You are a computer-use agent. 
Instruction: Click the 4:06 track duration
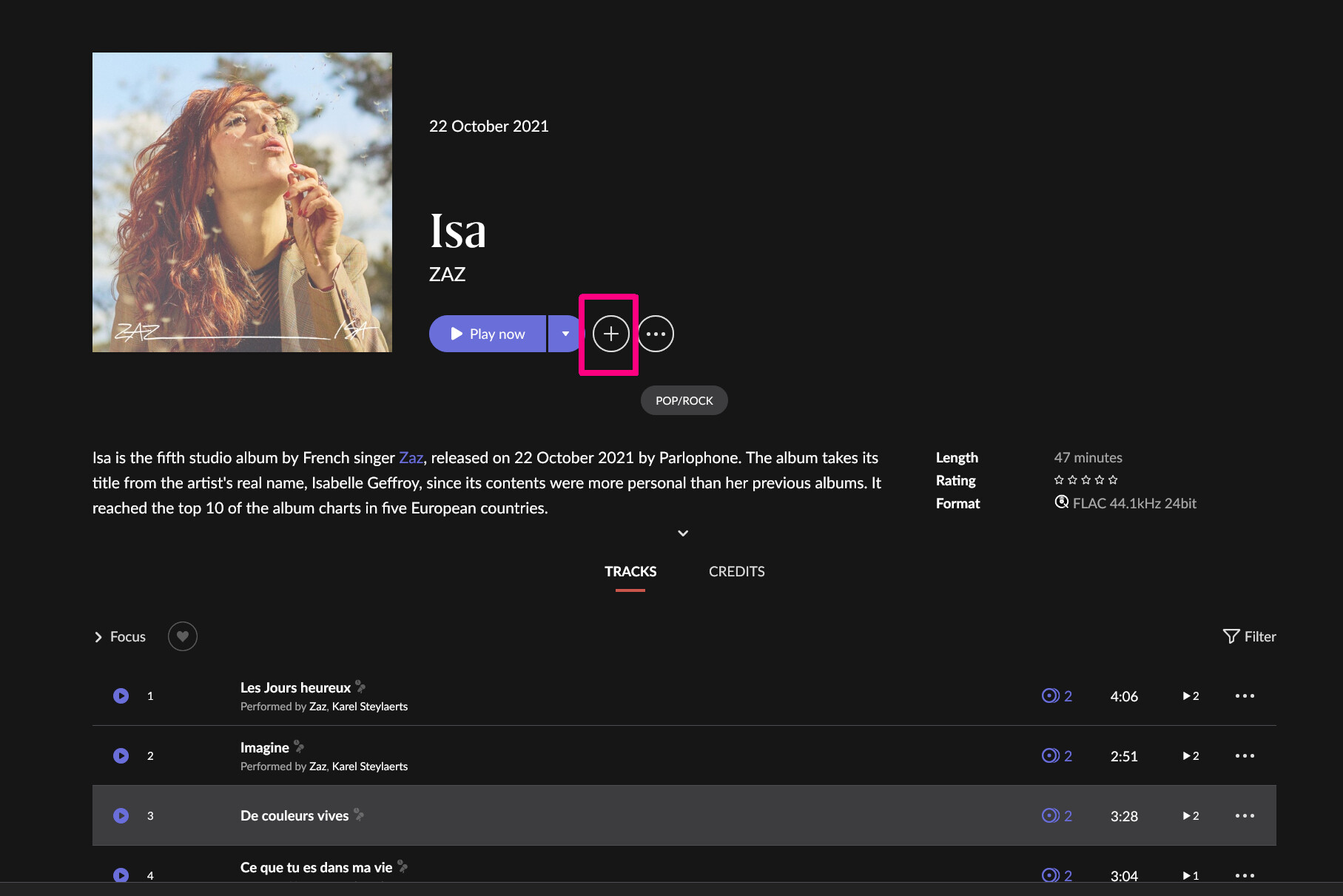pyautogui.click(x=1124, y=696)
